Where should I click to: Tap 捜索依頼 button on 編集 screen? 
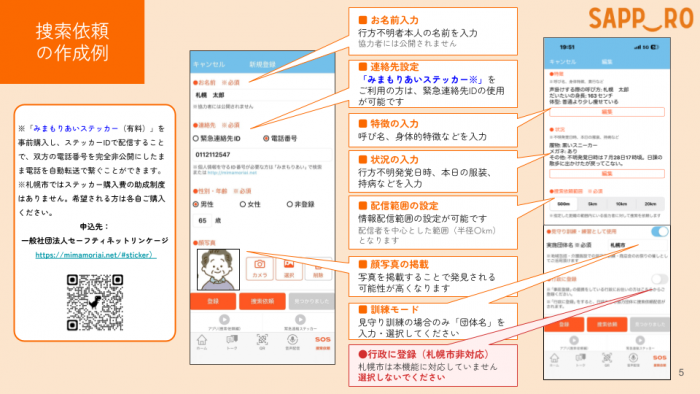coord(607,324)
